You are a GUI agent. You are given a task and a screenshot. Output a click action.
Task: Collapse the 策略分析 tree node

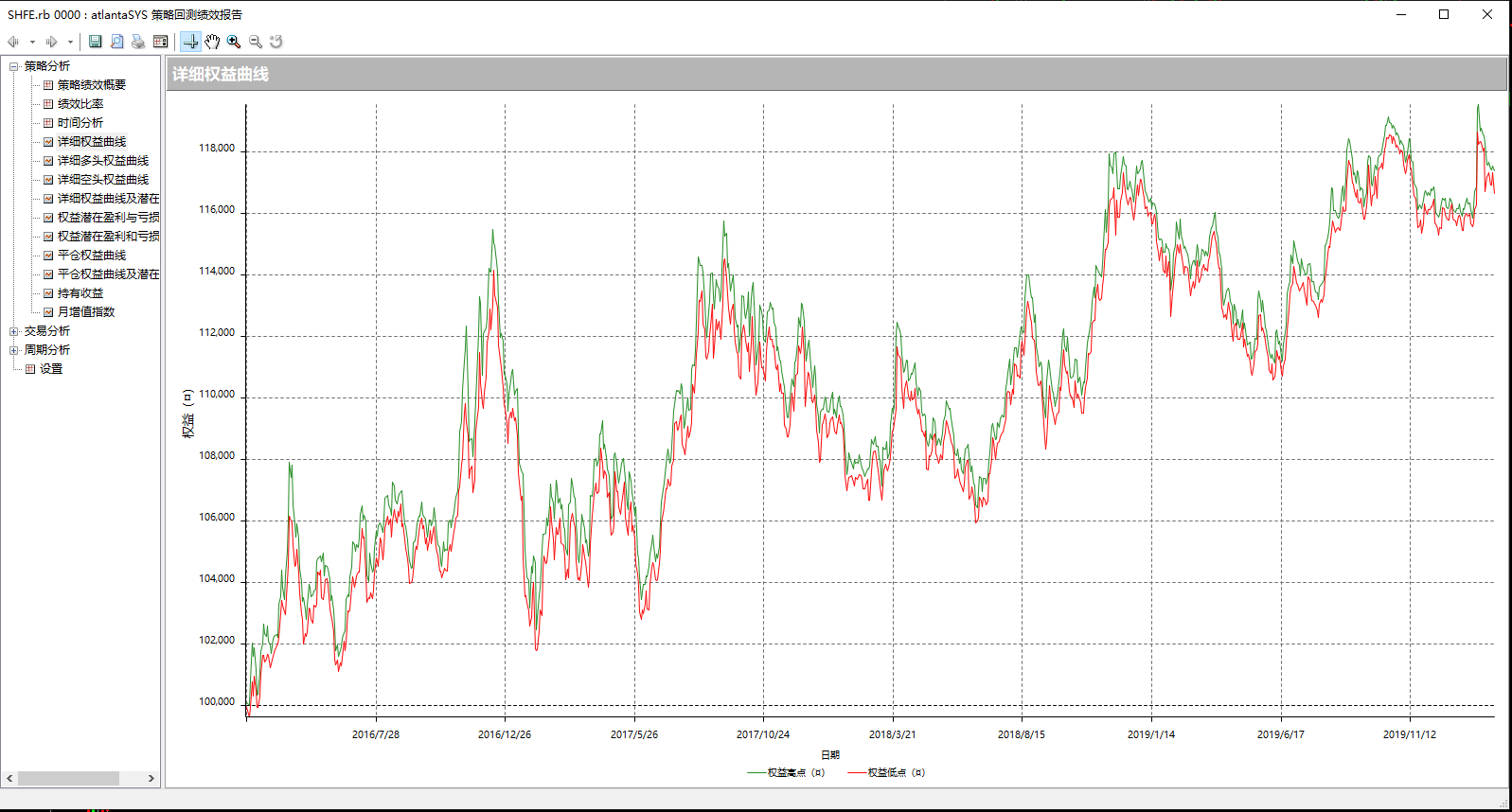point(14,66)
